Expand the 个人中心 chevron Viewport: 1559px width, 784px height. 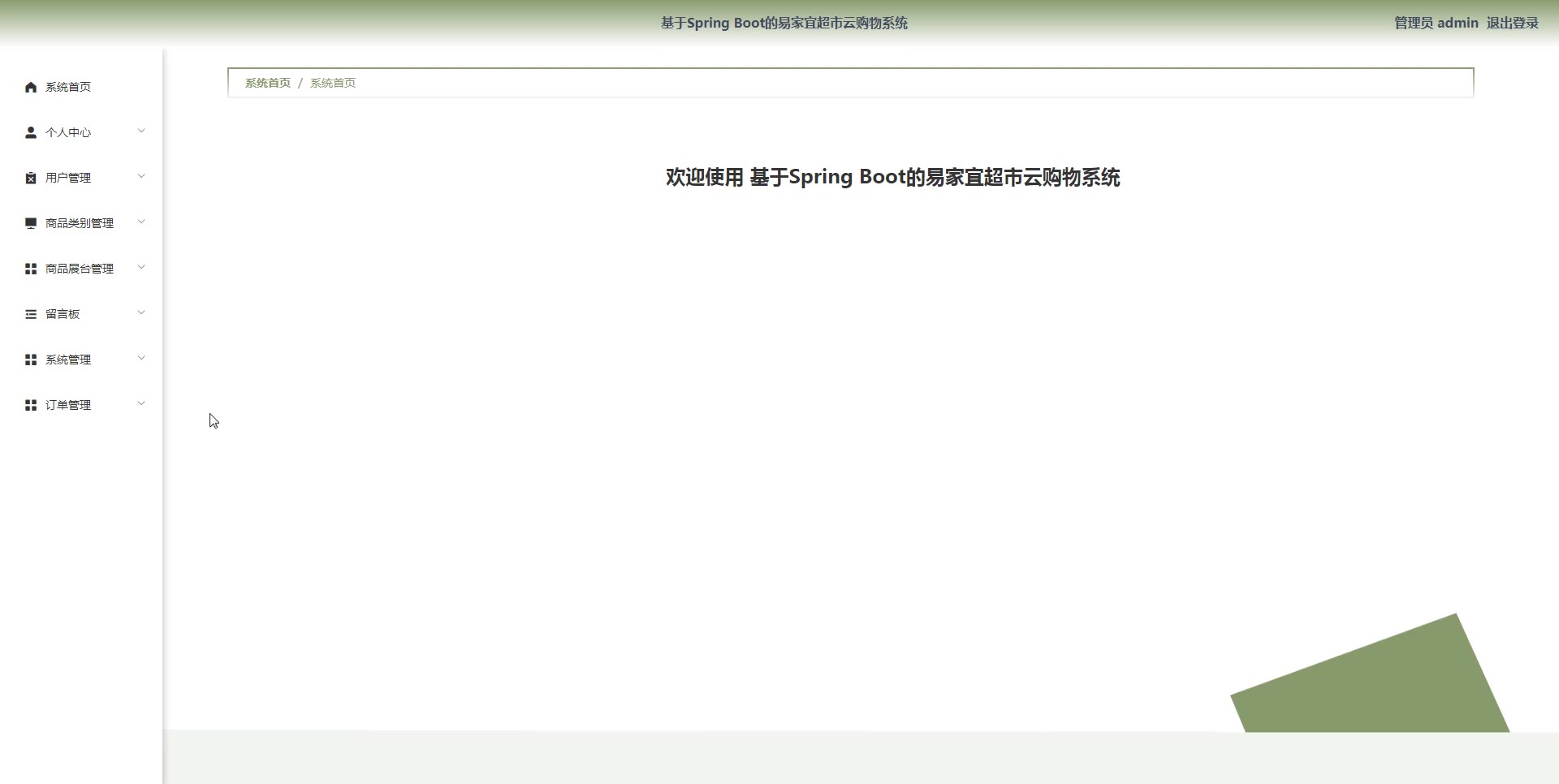(141, 131)
